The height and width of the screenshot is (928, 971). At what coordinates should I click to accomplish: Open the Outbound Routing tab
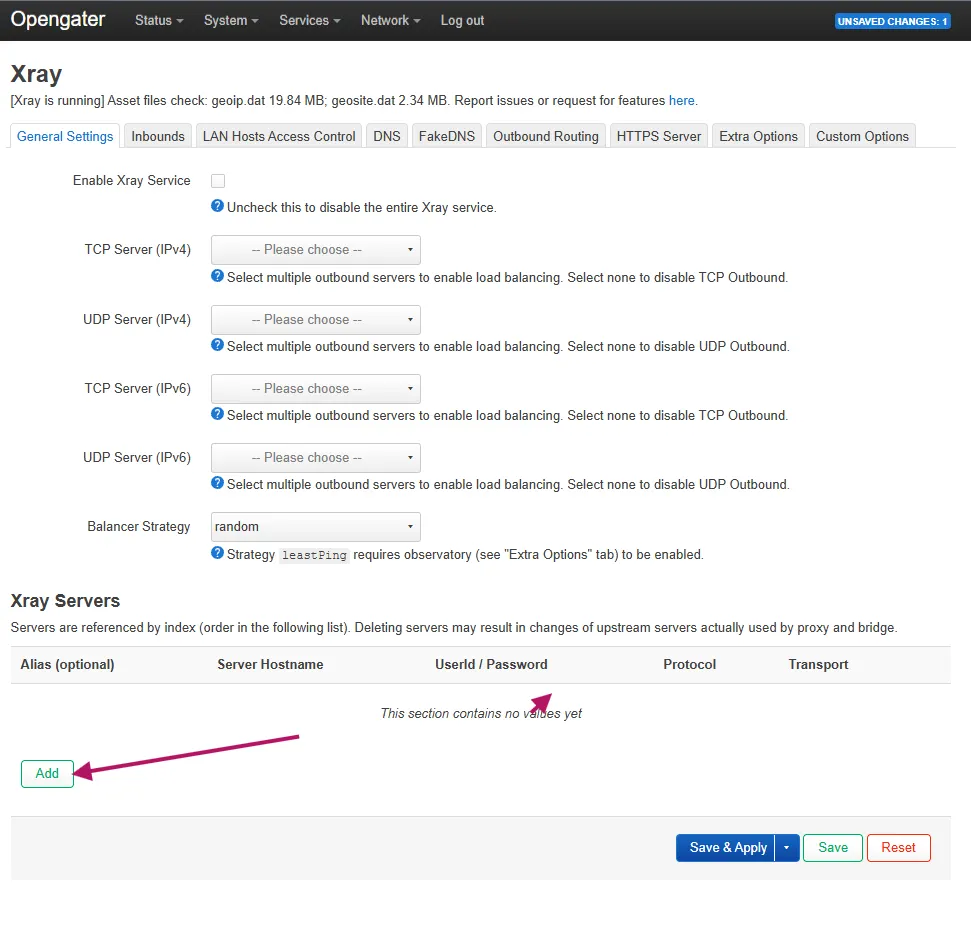(x=546, y=136)
